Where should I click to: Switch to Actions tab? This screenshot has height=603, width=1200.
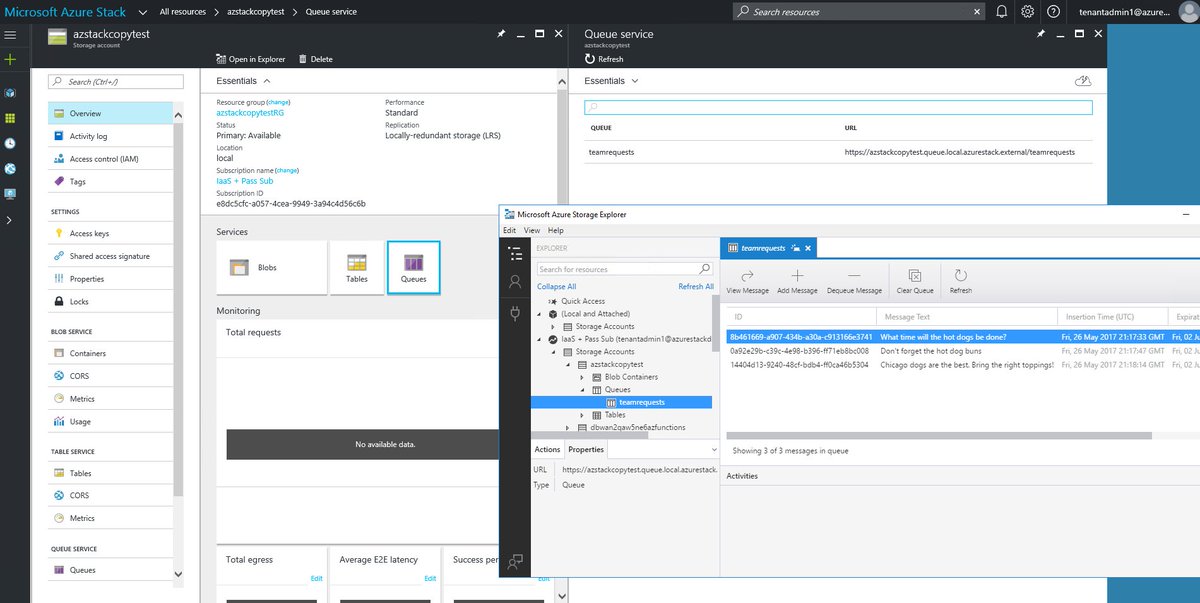point(547,450)
